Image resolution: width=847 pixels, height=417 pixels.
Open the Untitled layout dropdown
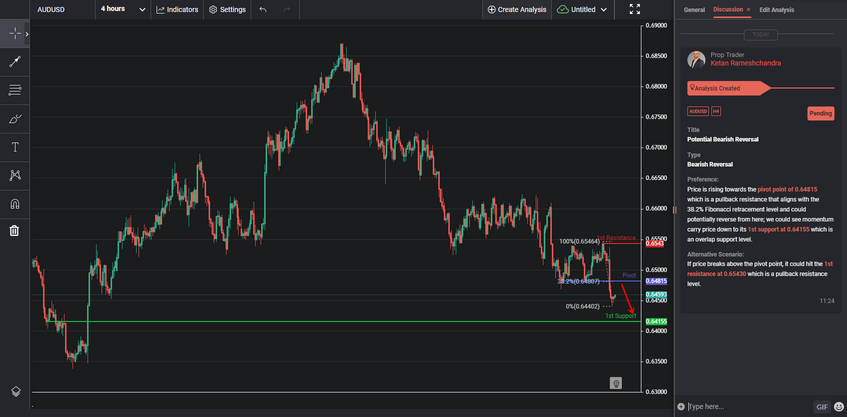(582, 10)
